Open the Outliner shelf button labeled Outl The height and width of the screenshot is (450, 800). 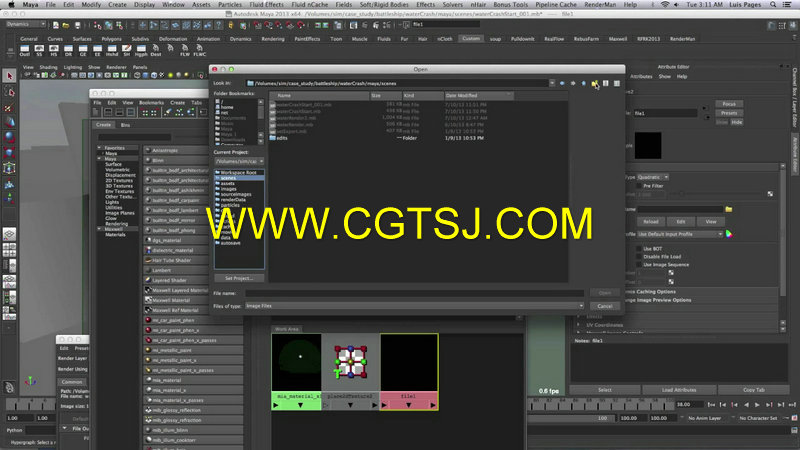tap(24, 50)
